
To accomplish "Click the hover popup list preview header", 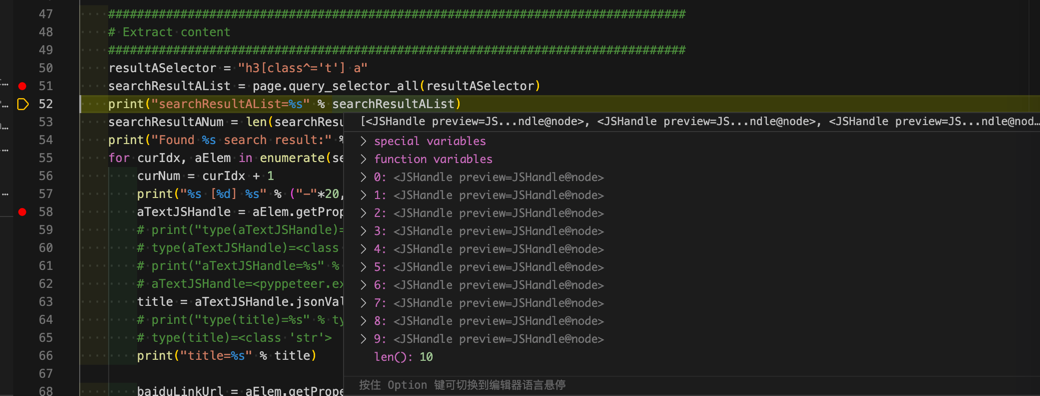I will tap(700, 122).
